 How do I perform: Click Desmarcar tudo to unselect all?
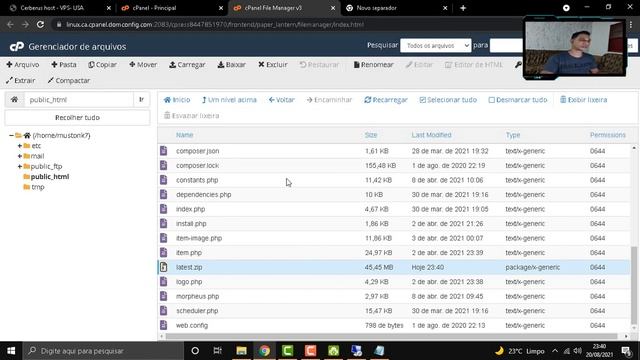518,100
